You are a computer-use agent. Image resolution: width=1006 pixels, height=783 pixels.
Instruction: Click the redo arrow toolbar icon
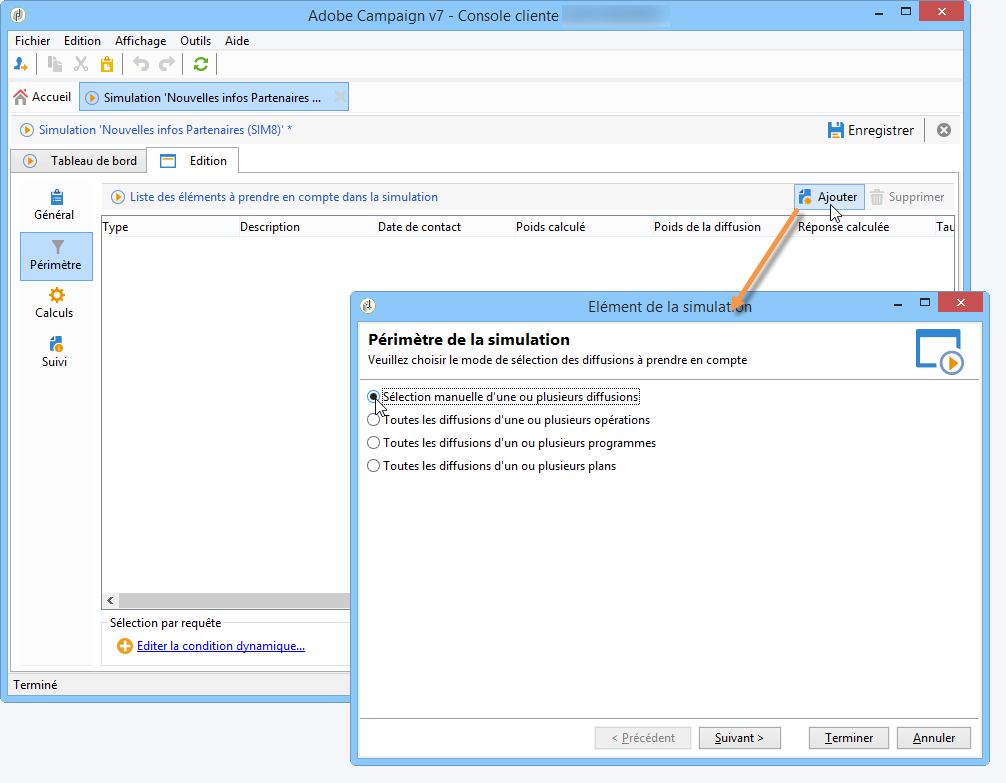(167, 64)
